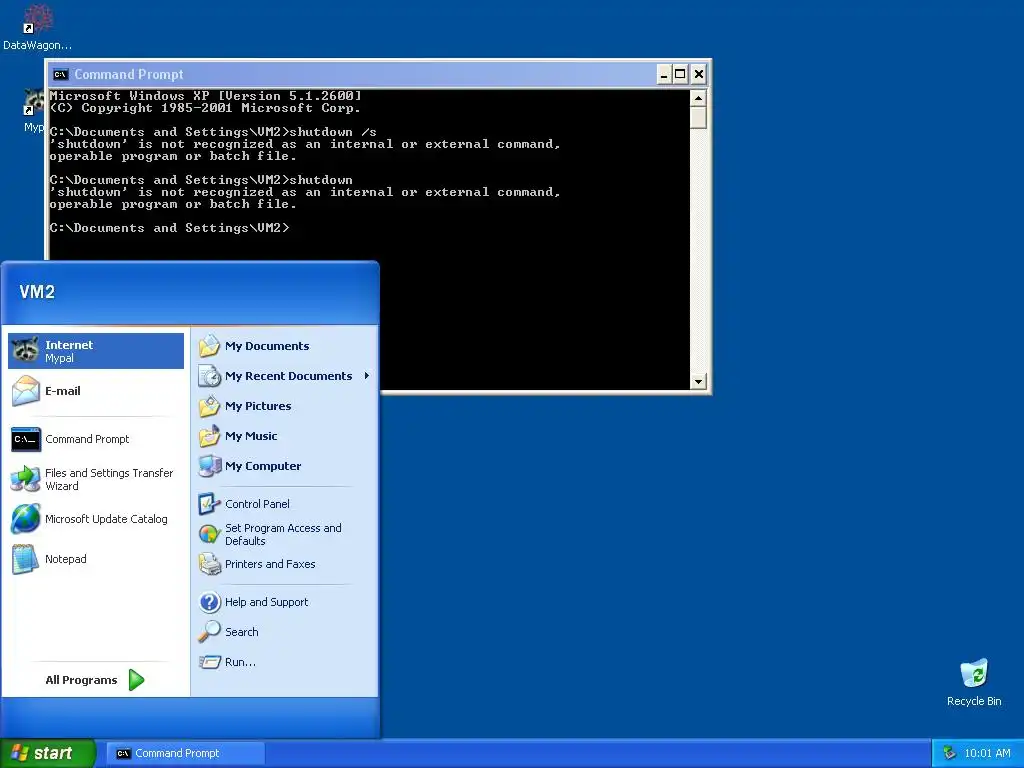Click the Start button
This screenshot has width=1024, height=768.
coord(48,753)
